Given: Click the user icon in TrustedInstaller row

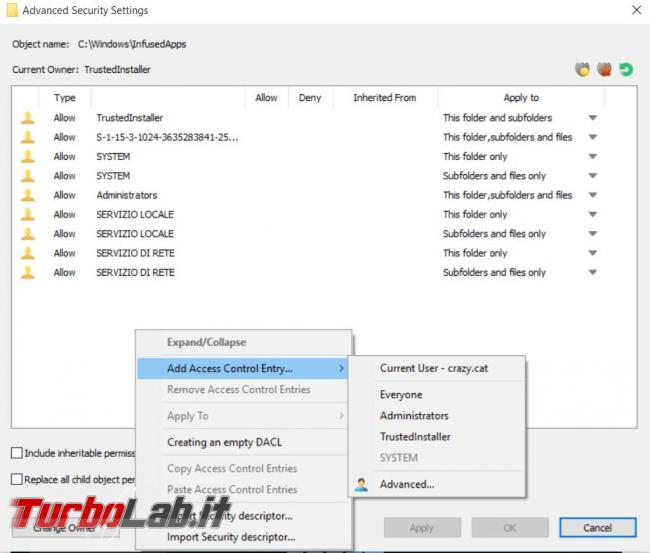Looking at the screenshot, I should [x=28, y=118].
